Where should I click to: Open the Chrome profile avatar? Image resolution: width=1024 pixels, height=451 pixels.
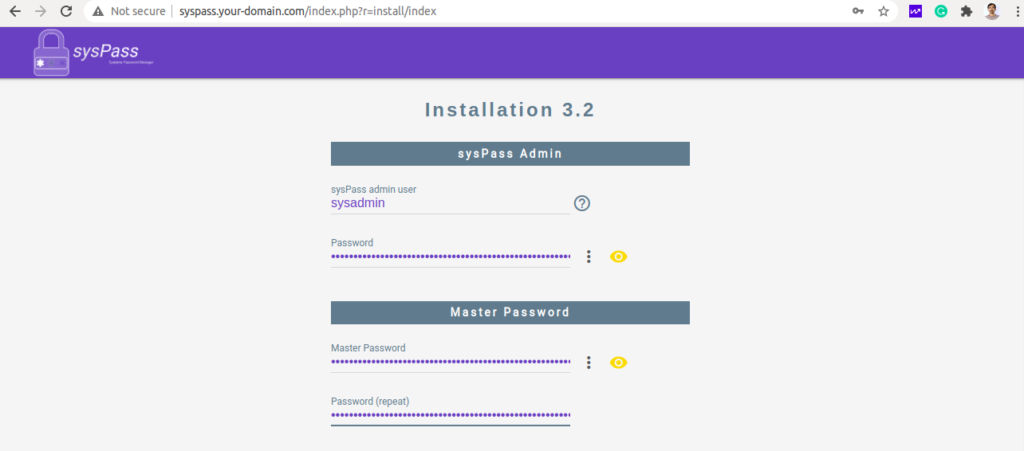click(992, 11)
